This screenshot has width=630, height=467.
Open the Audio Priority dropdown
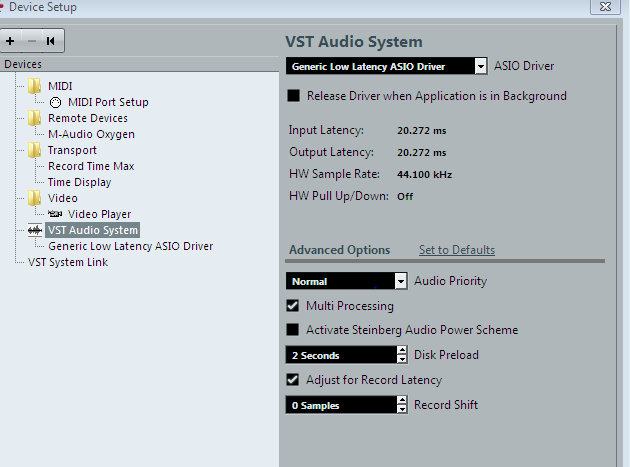401,281
